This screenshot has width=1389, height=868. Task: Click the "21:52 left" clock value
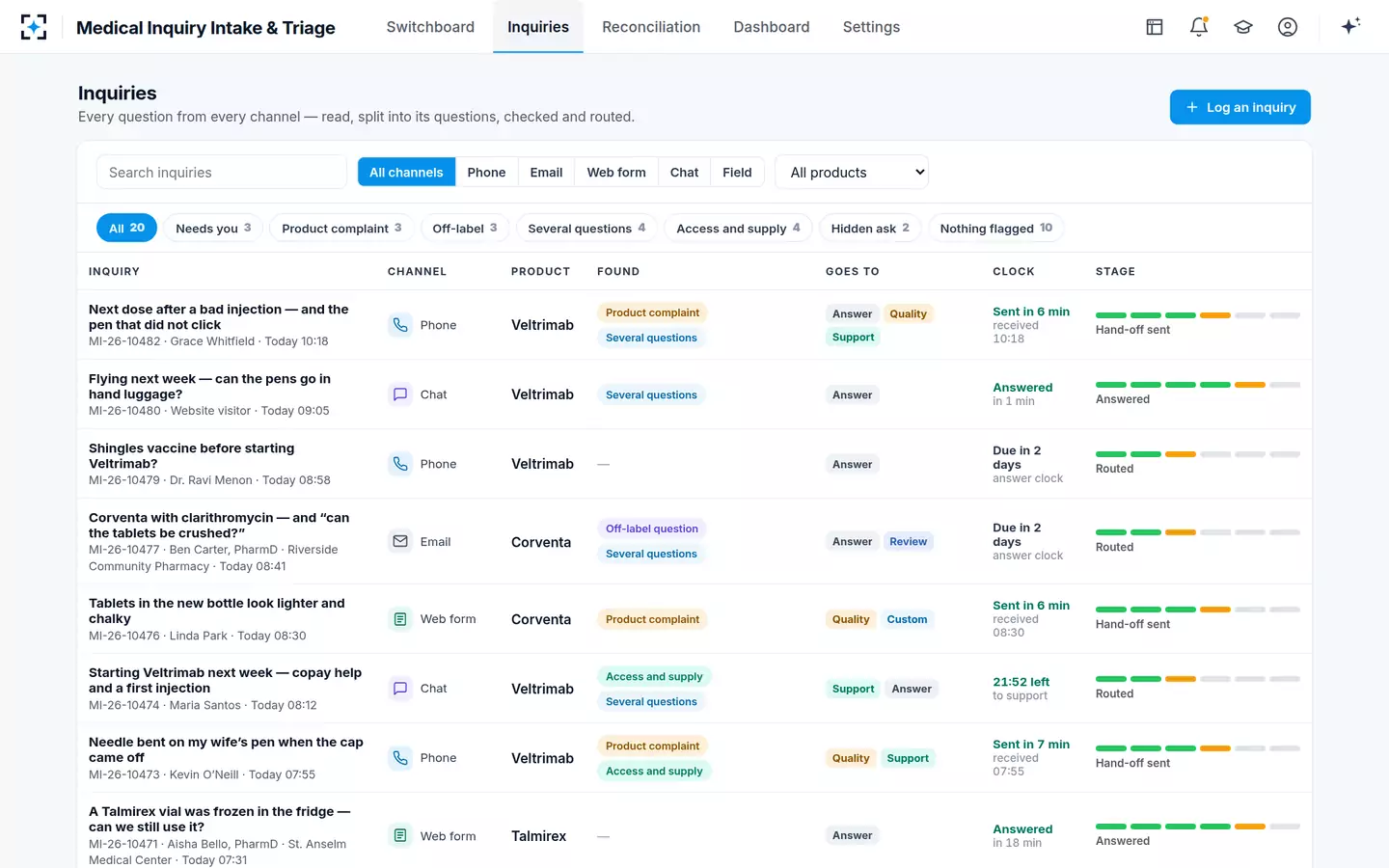coord(1021,682)
